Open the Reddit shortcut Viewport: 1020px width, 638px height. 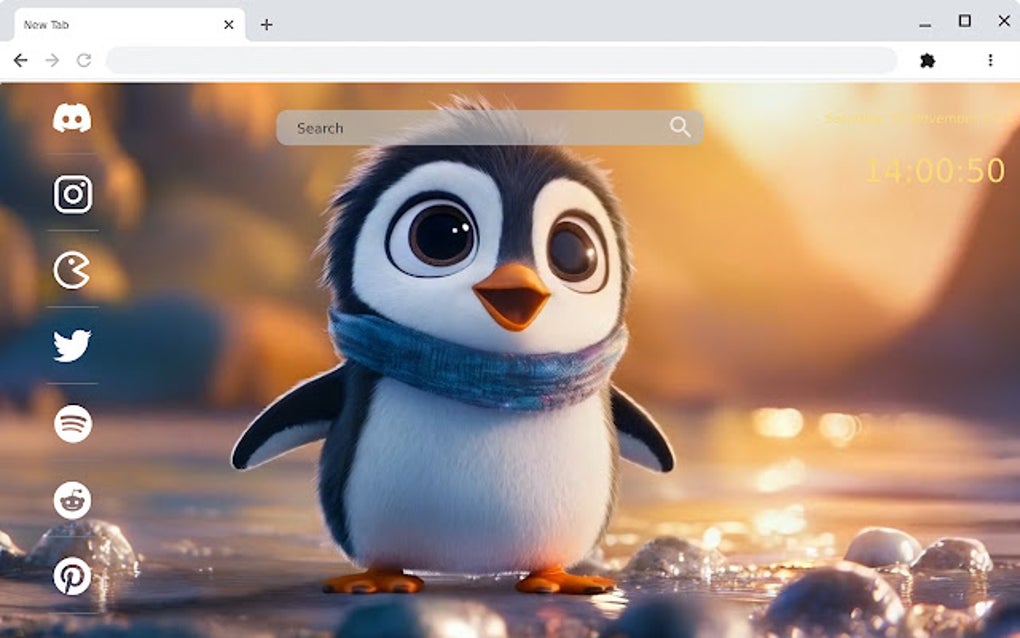click(71, 499)
